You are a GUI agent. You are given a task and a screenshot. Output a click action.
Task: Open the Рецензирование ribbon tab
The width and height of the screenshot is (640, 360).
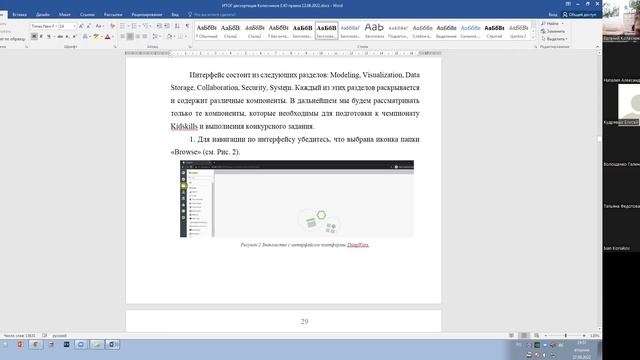(147, 14)
